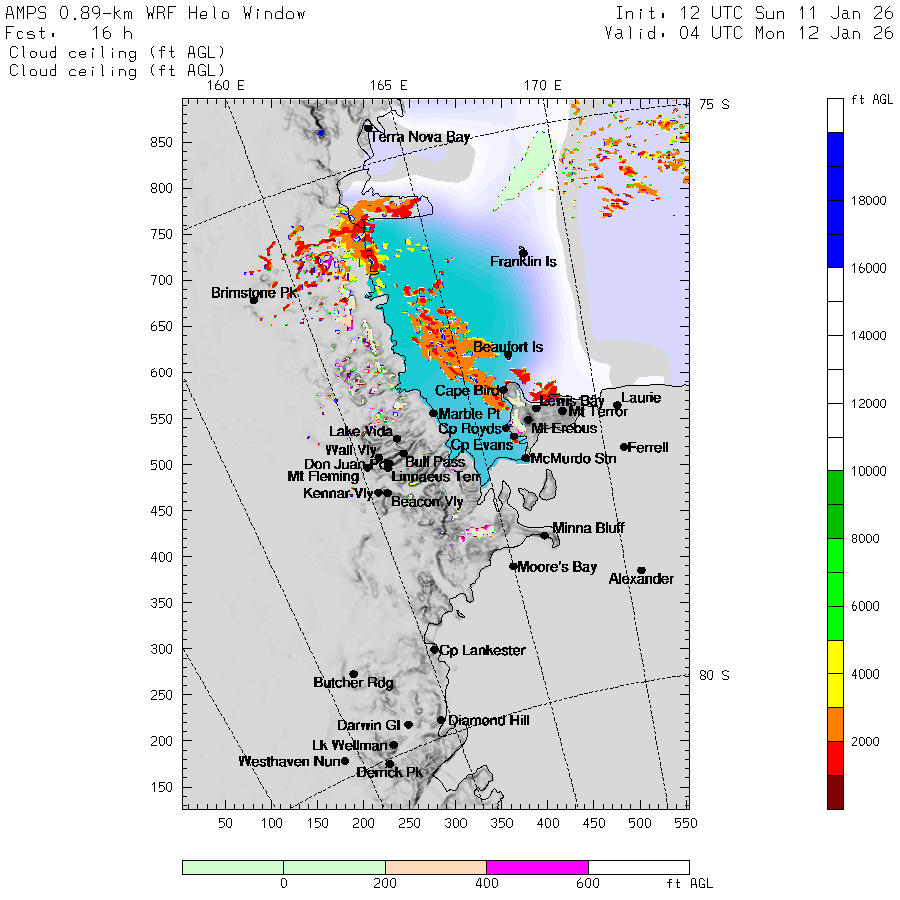
Task: Click the Butcher Rdg marker dot
Action: tap(354, 674)
